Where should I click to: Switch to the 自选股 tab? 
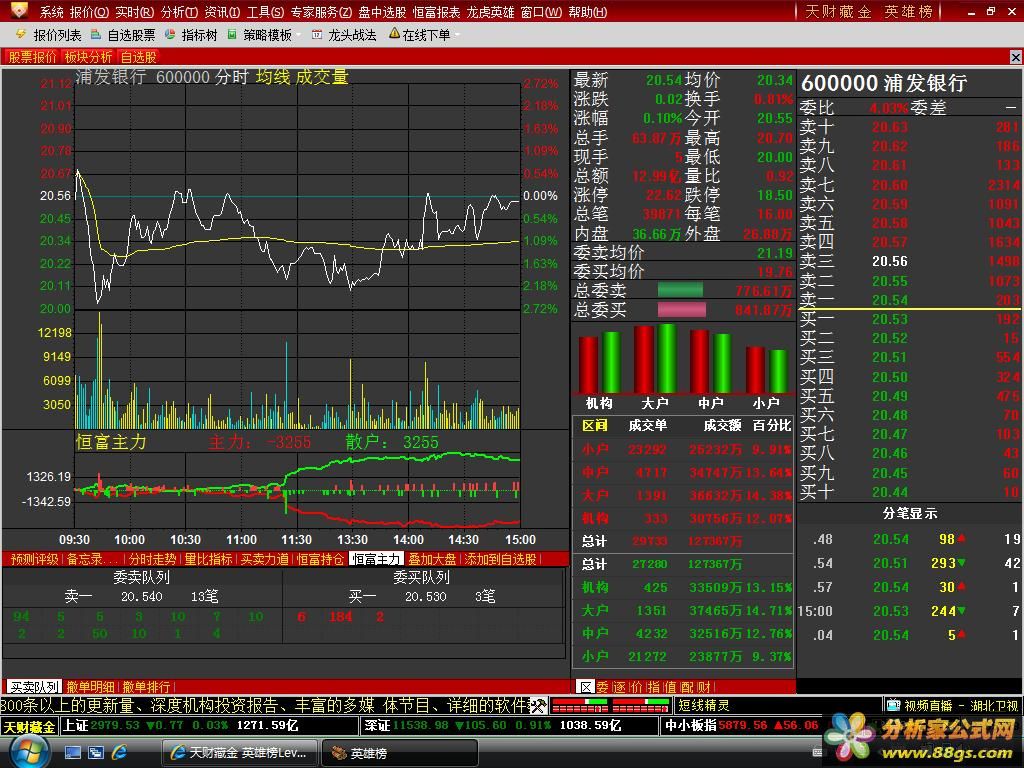(x=138, y=57)
